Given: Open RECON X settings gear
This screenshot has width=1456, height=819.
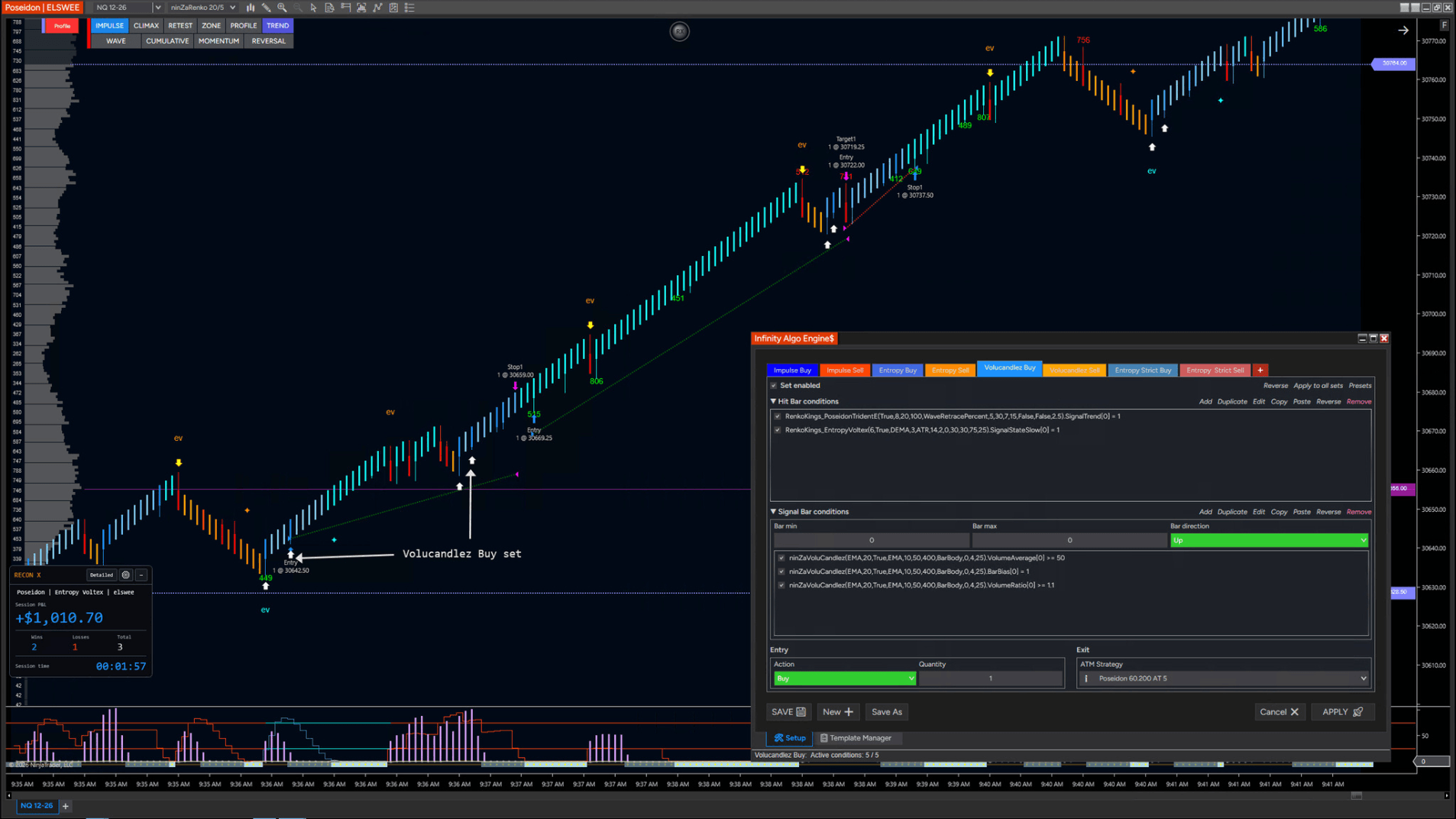Looking at the screenshot, I should [126, 575].
